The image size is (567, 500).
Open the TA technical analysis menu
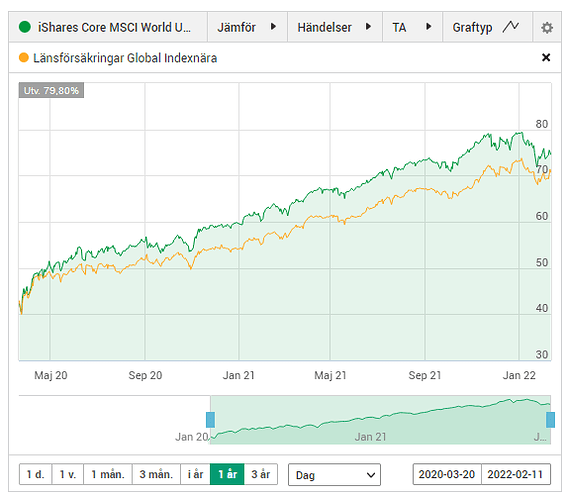click(412, 27)
